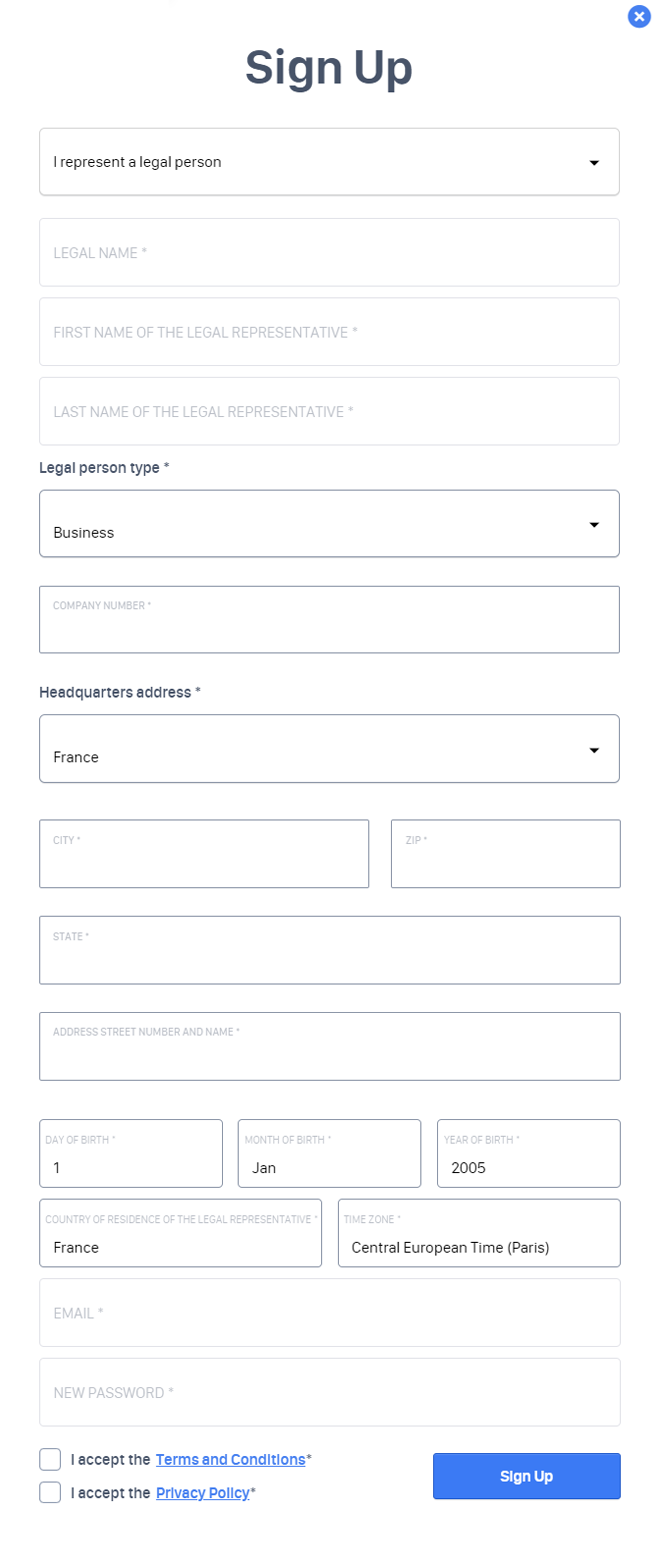Select the State input field
This screenshot has width=658, height=1541.
[x=329, y=952]
